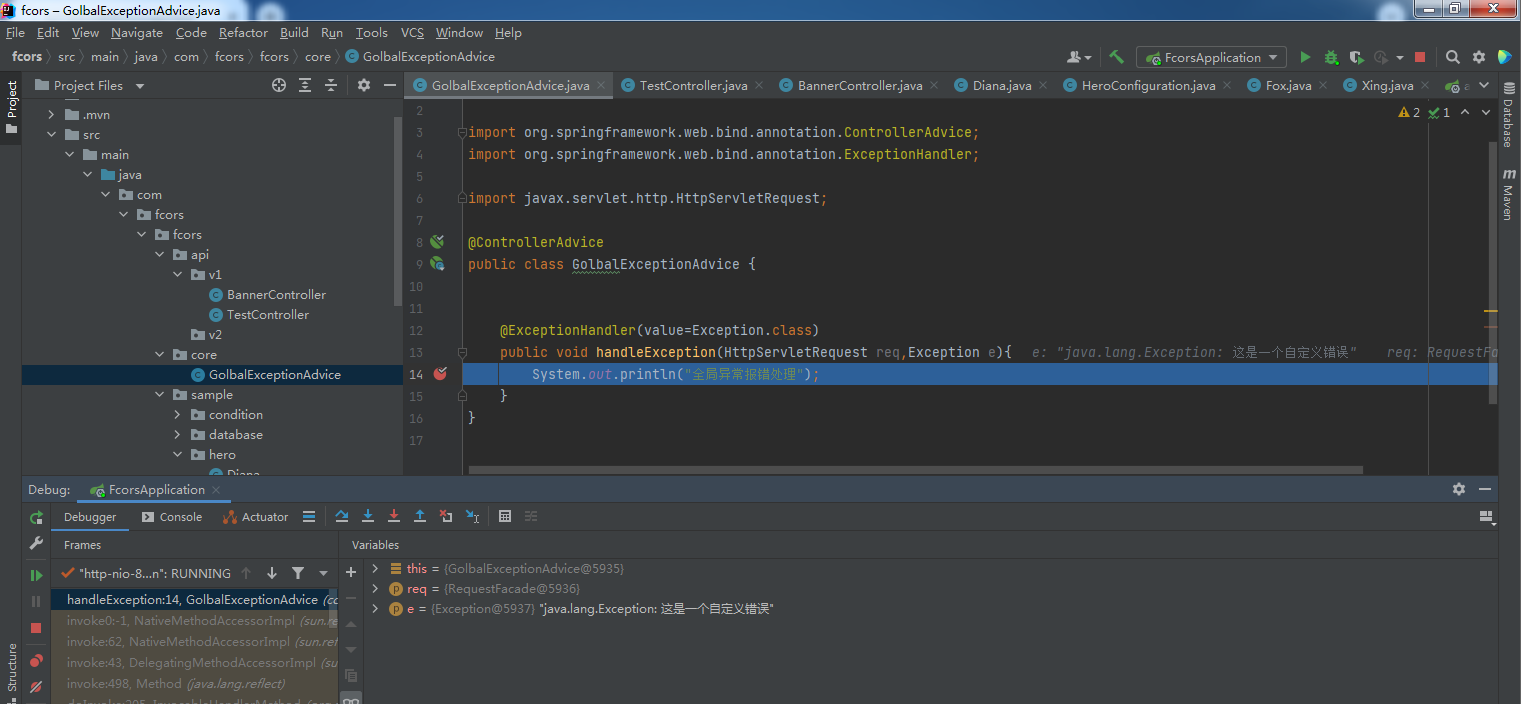Rerun FcorsApplication in the debug panel
This screenshot has height=704, width=1521.
click(x=36, y=517)
